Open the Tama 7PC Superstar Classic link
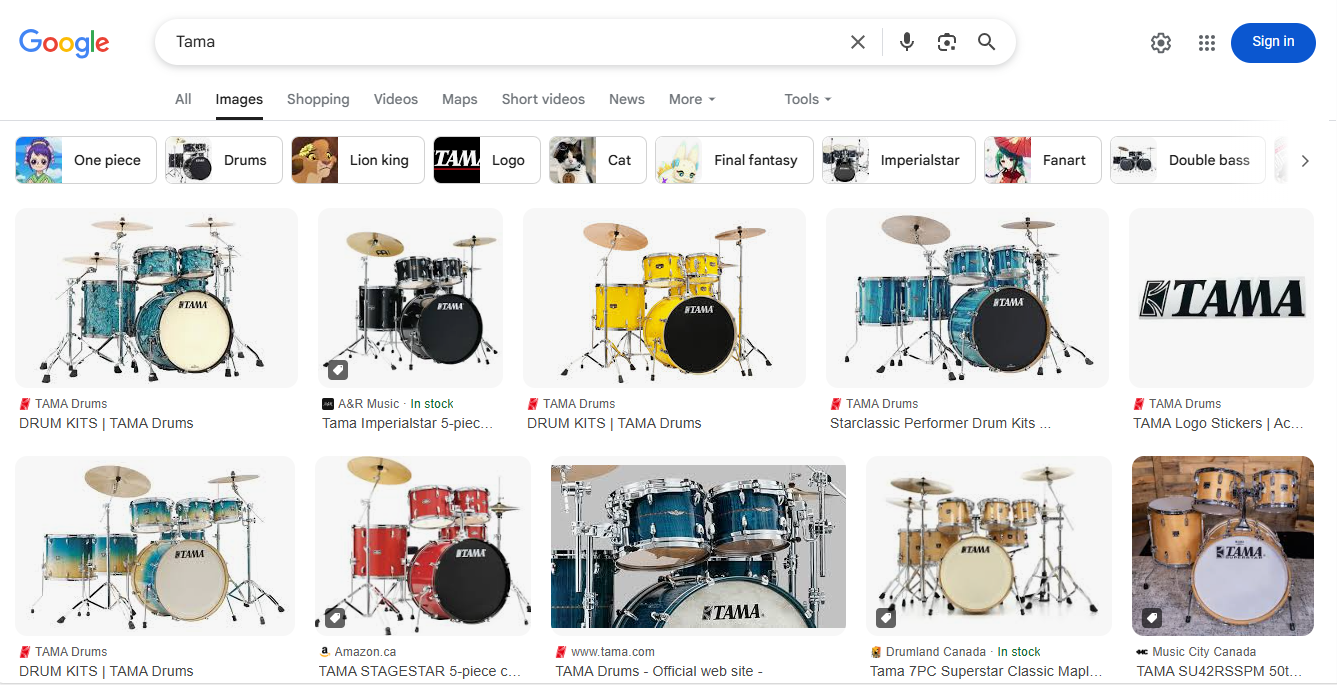 986,671
